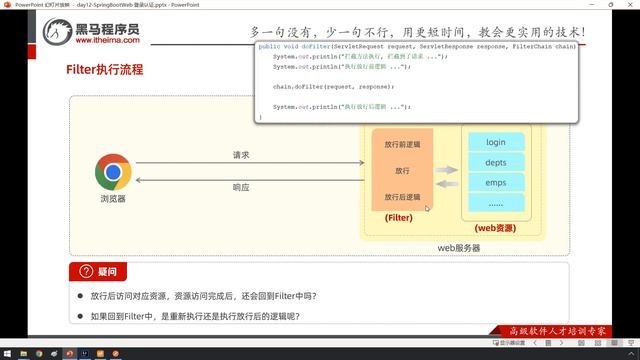
Task: Click www.itheima.com link text
Action: point(107,40)
